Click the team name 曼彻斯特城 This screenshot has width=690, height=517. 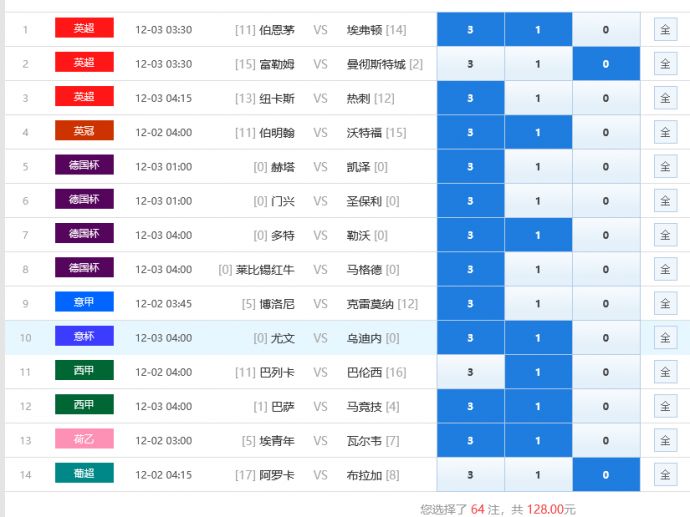coord(376,64)
